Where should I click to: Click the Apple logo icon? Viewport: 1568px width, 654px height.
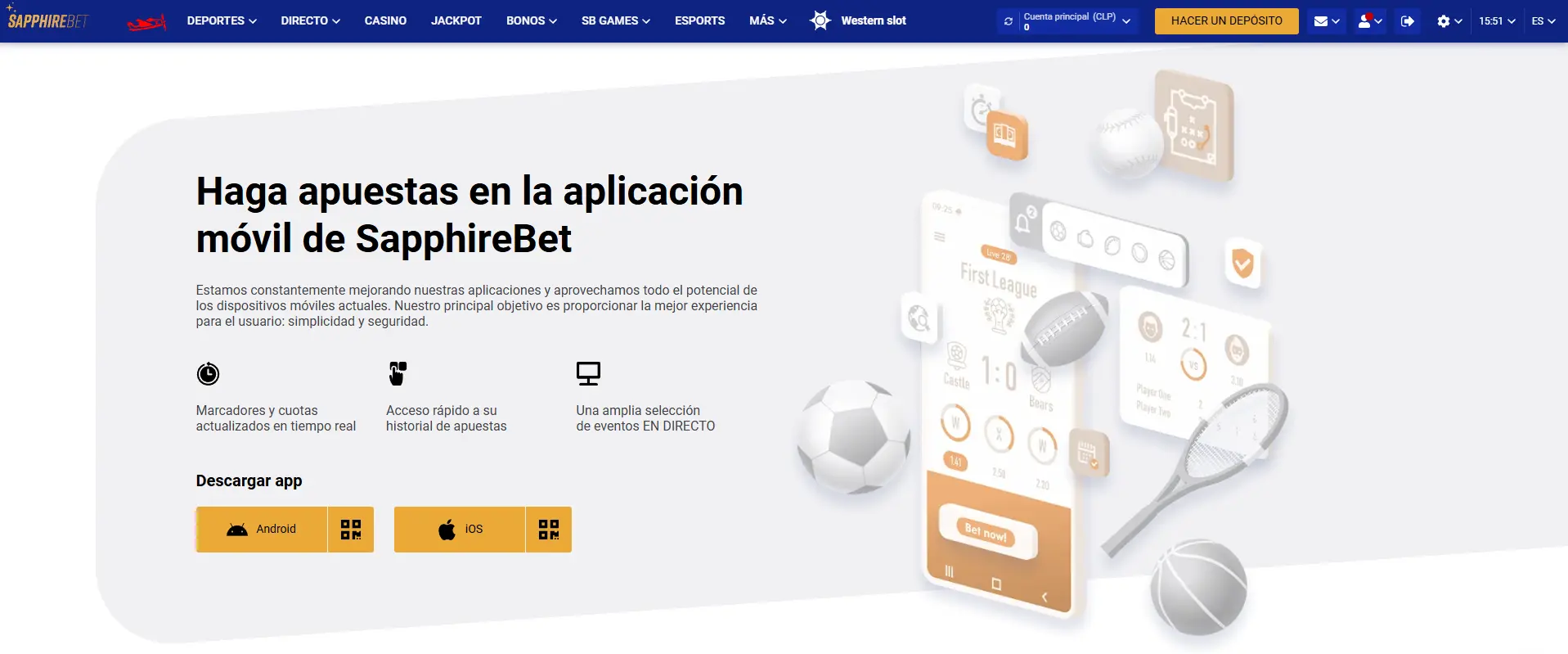click(x=447, y=530)
